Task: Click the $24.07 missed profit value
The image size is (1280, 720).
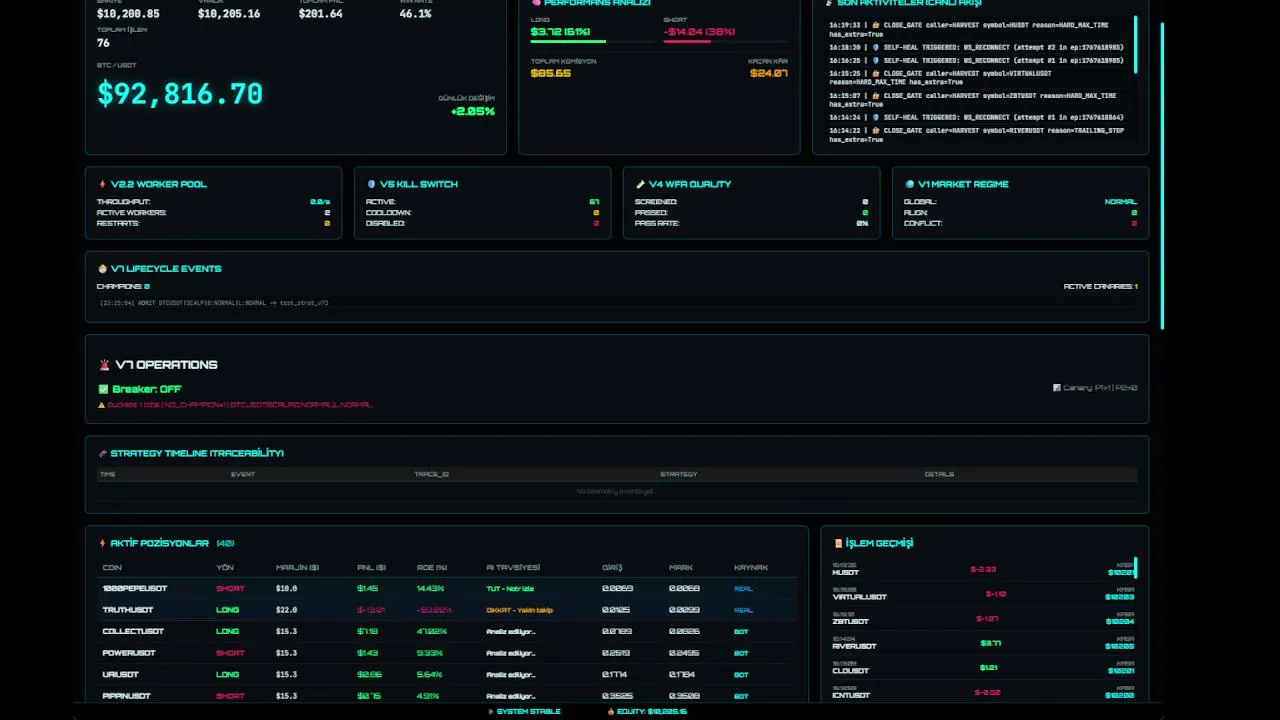Action: click(769, 73)
